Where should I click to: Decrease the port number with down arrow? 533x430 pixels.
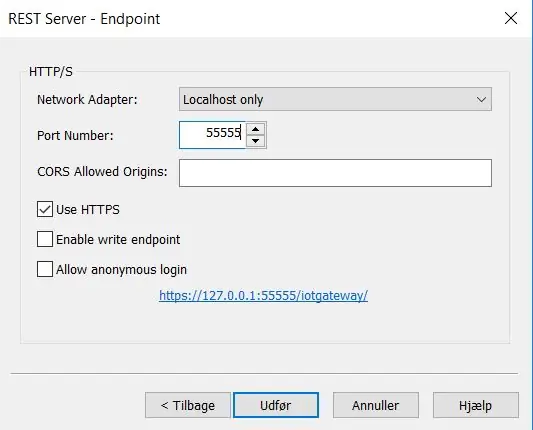point(256,141)
